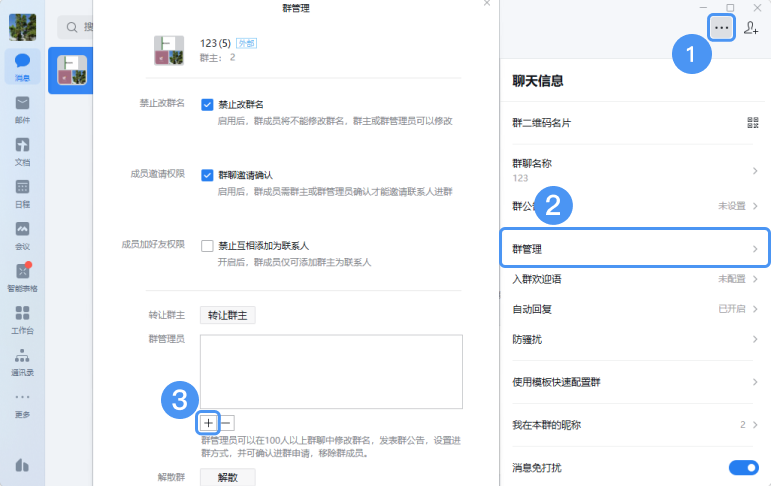
Task: Toggle 消息免打扰 switch off
Action: pyautogui.click(x=743, y=467)
